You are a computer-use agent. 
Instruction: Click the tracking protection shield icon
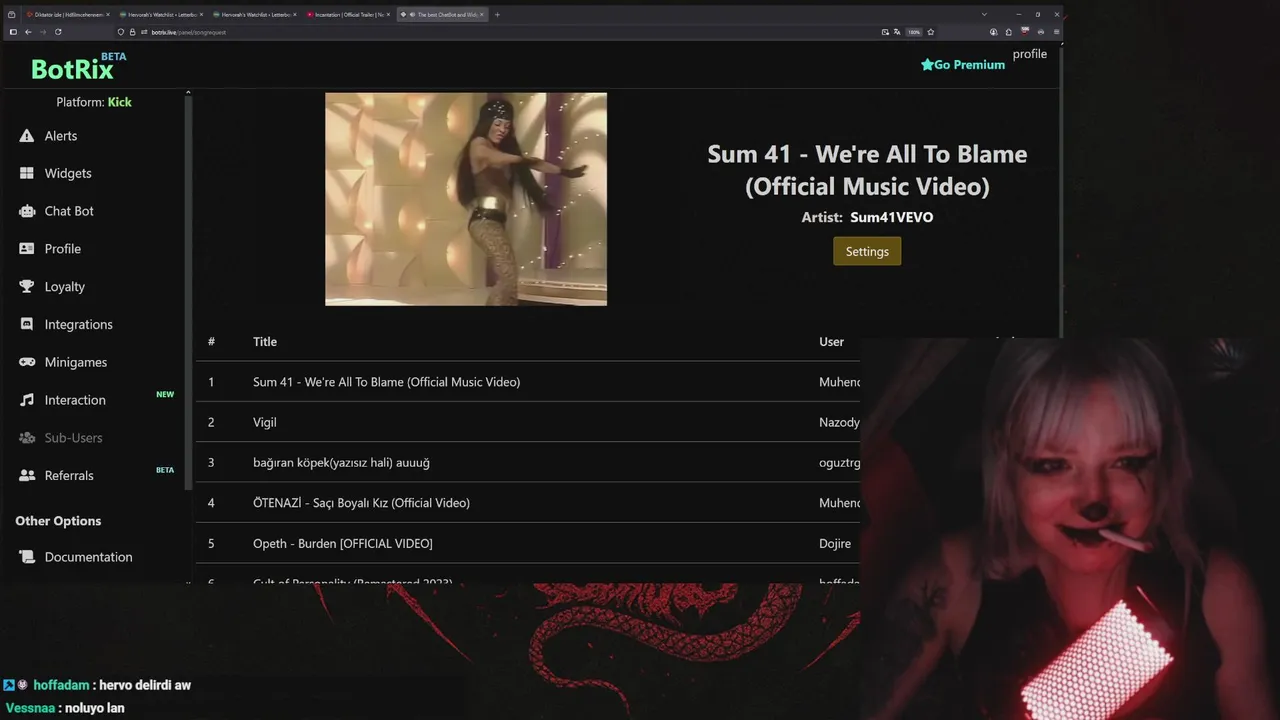120,32
